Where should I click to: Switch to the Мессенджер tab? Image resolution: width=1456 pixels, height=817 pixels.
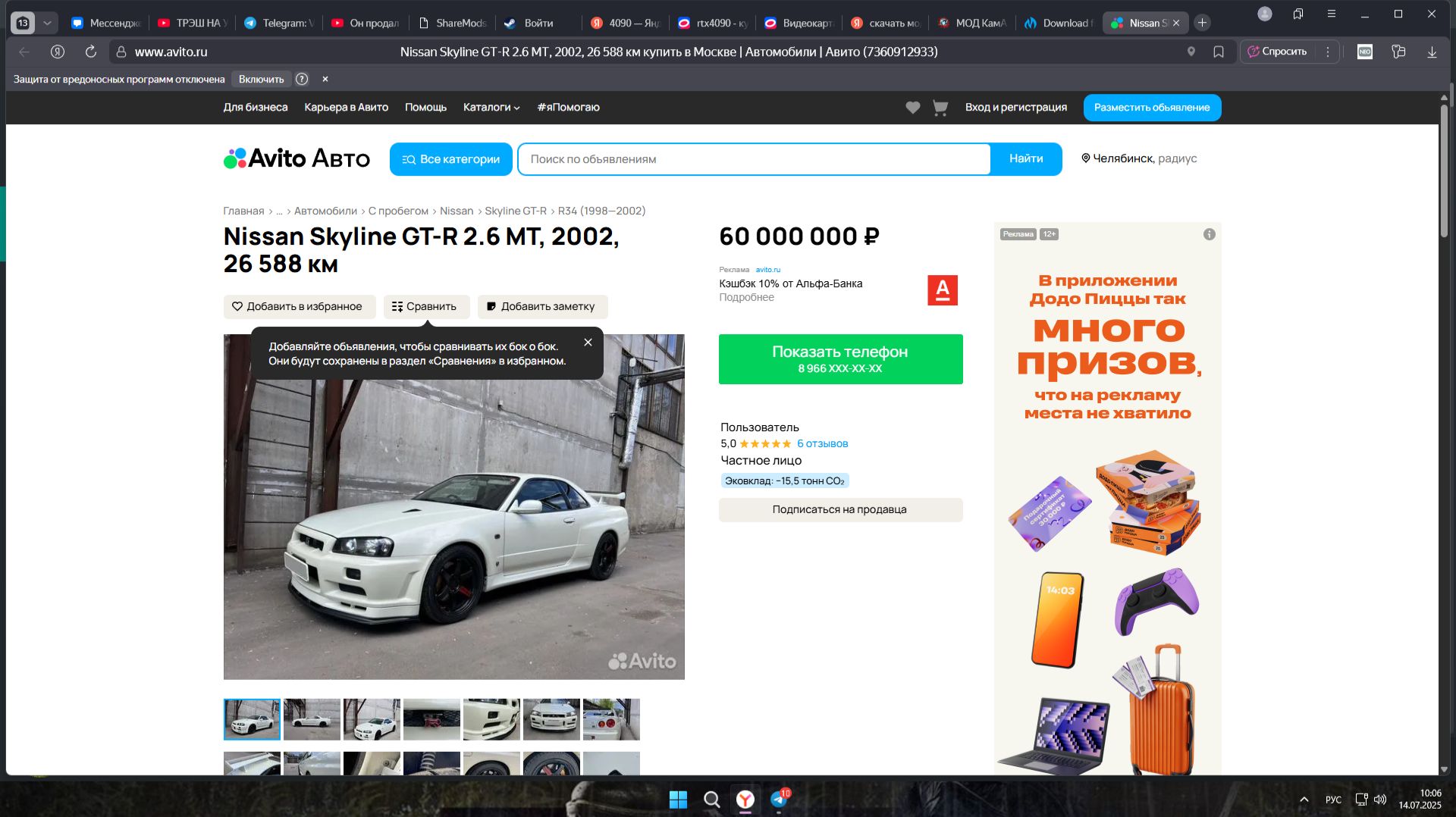pos(106,23)
